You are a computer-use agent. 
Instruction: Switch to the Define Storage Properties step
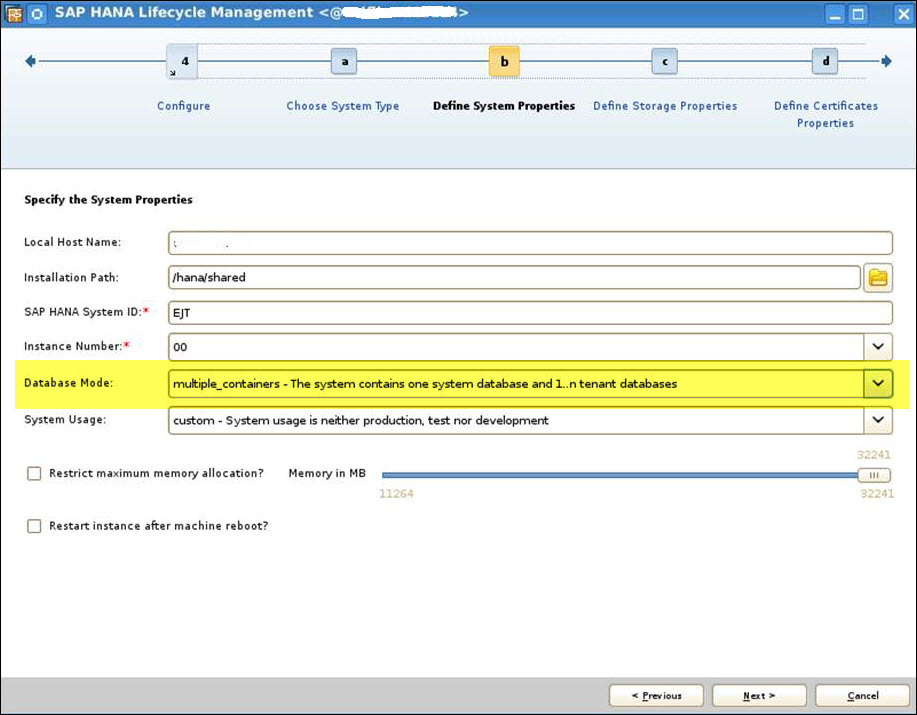pos(664,105)
